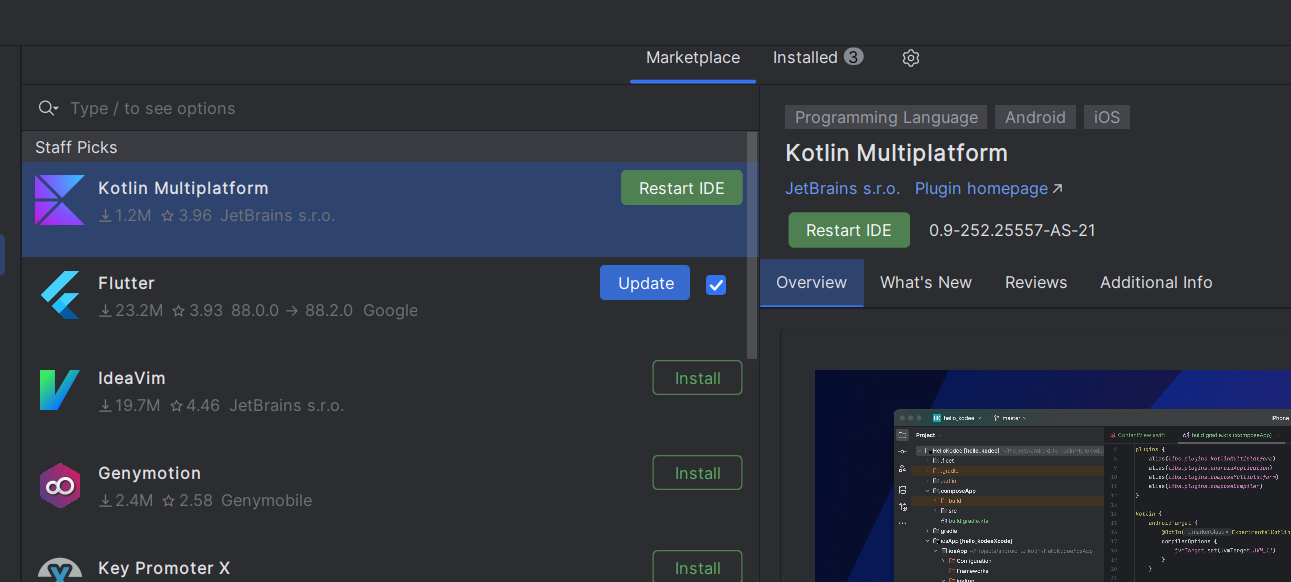
Task: Install the Genymotion plugin
Action: click(697, 473)
